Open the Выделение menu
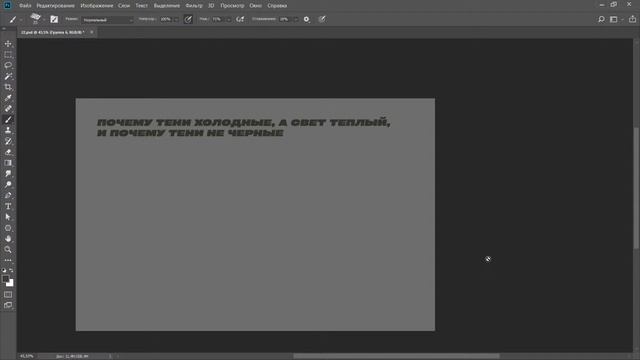640x360 pixels. (x=167, y=6)
